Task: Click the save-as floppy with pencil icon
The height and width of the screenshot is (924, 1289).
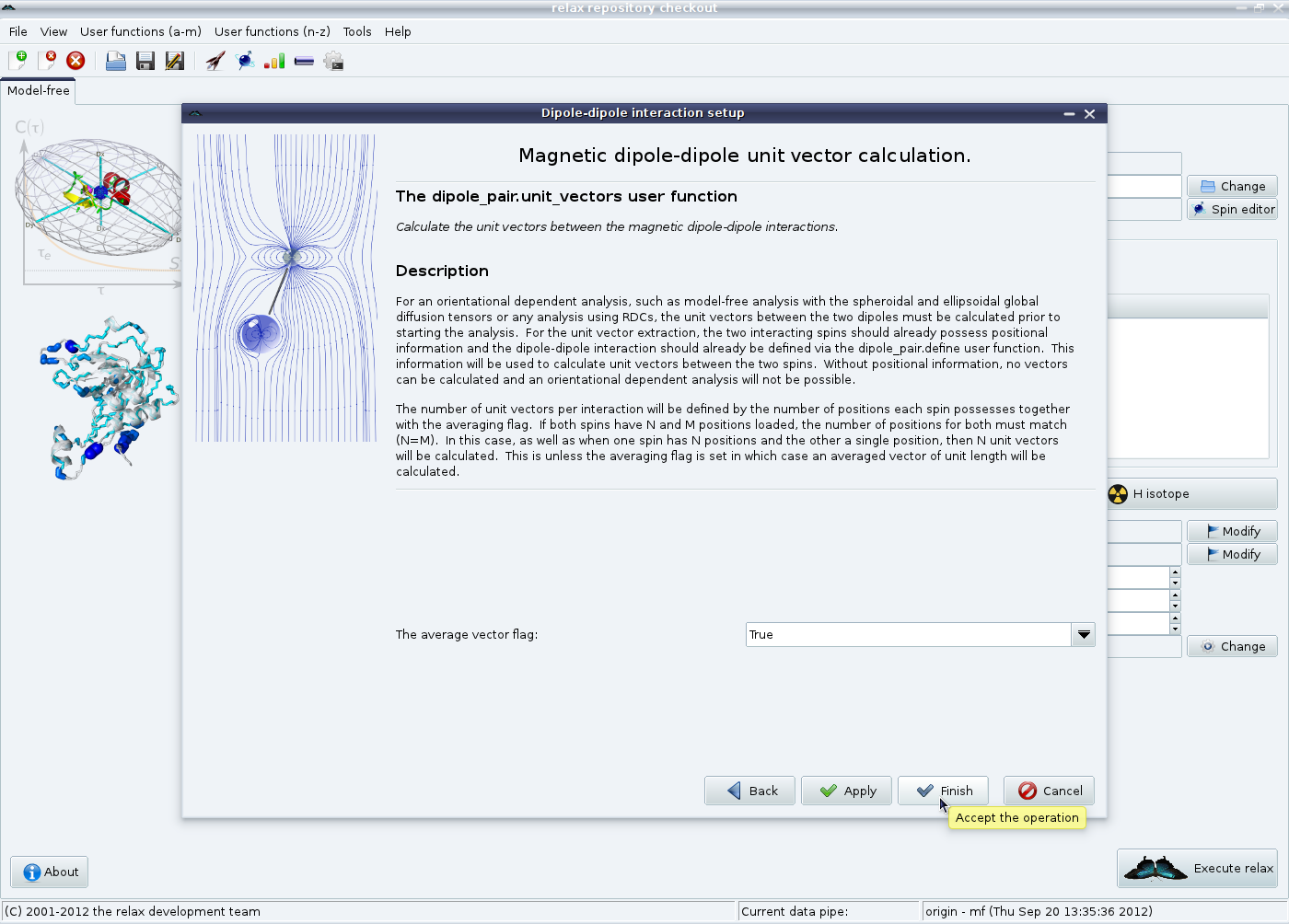Action: click(174, 61)
